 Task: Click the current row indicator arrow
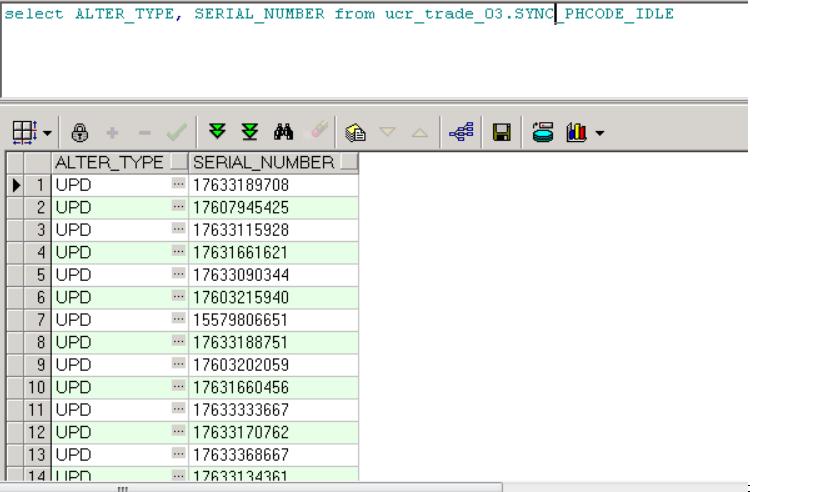click(16, 185)
